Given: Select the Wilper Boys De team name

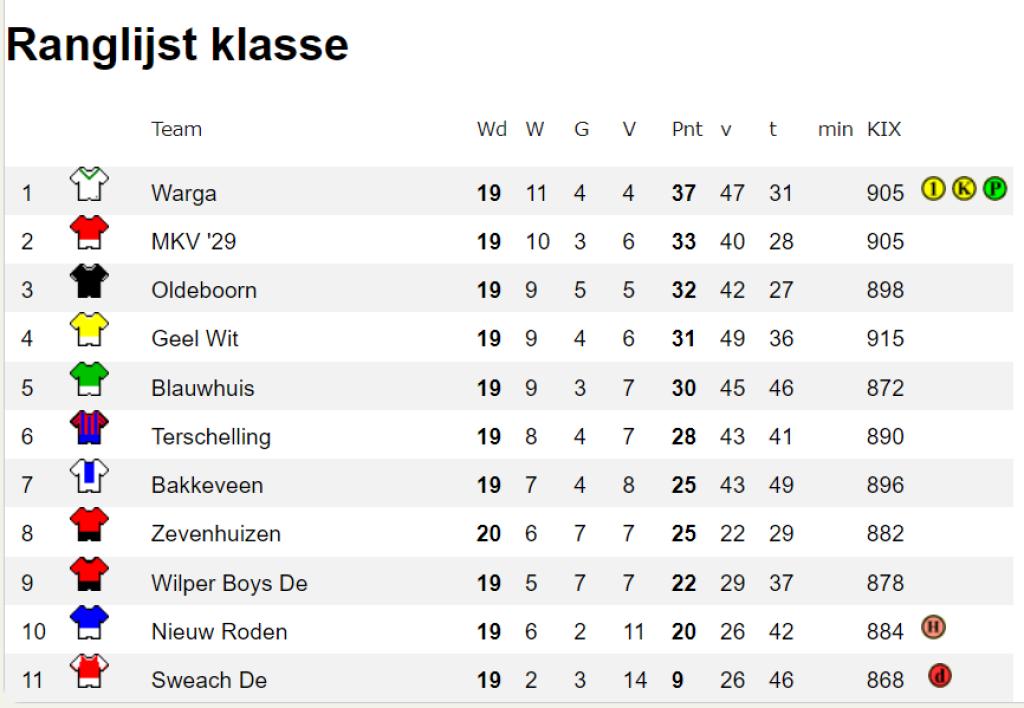Looking at the screenshot, I should 229,583.
